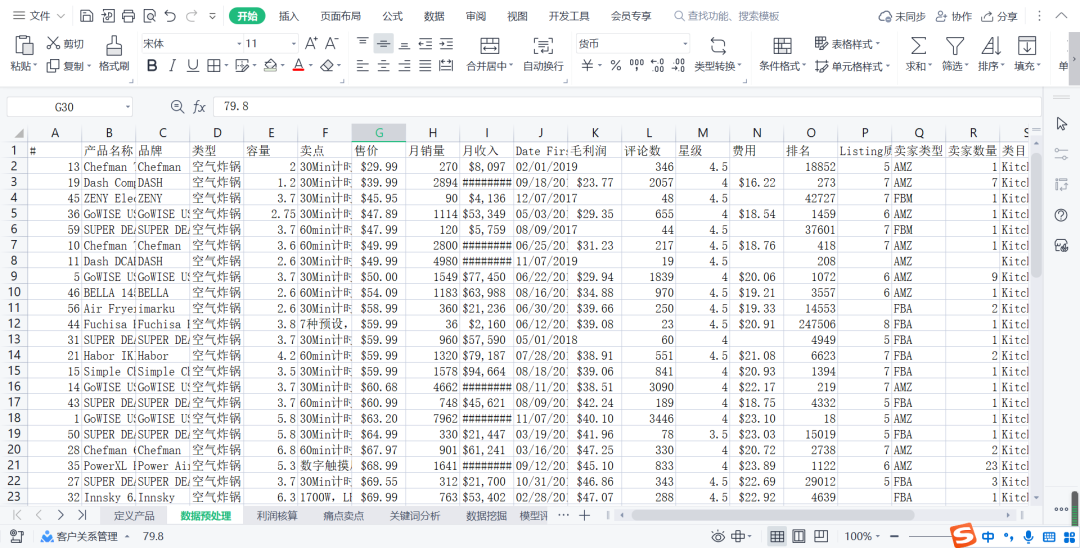Click the red font color A swatch
Screen dimensions: 1080x548
pos(298,65)
